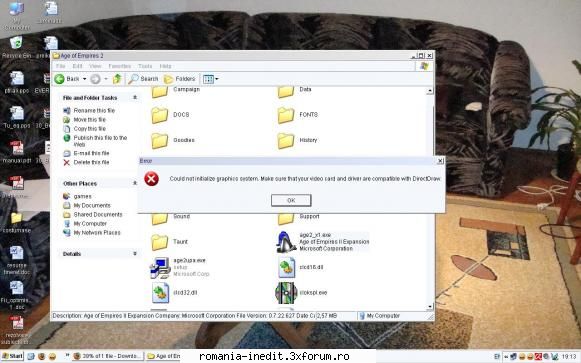
Task: Select the DOCS folder icon
Action: pos(160,115)
